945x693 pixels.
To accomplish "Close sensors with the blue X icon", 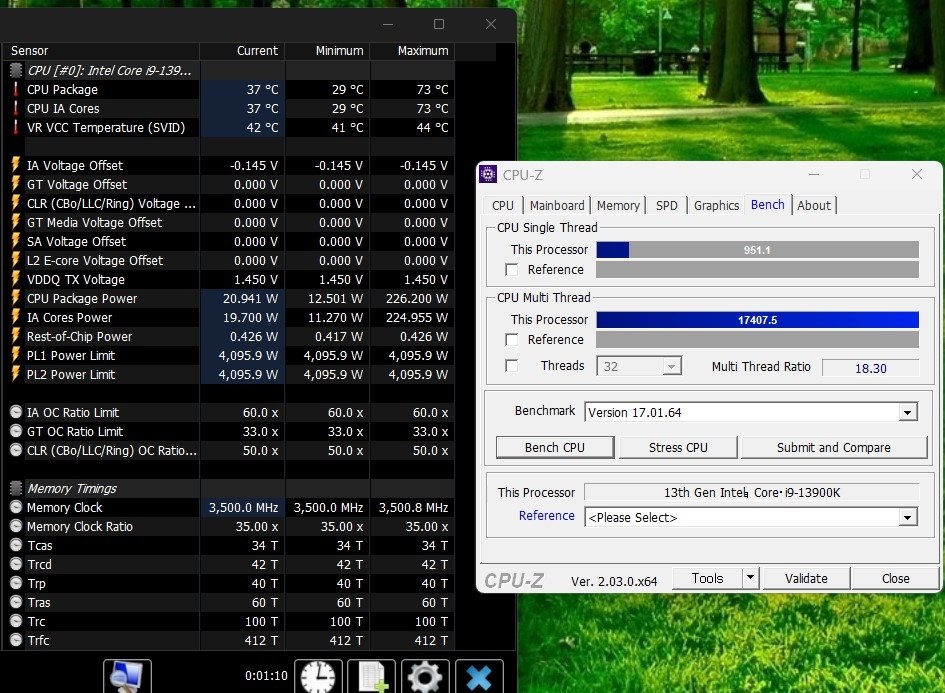I will (479, 676).
